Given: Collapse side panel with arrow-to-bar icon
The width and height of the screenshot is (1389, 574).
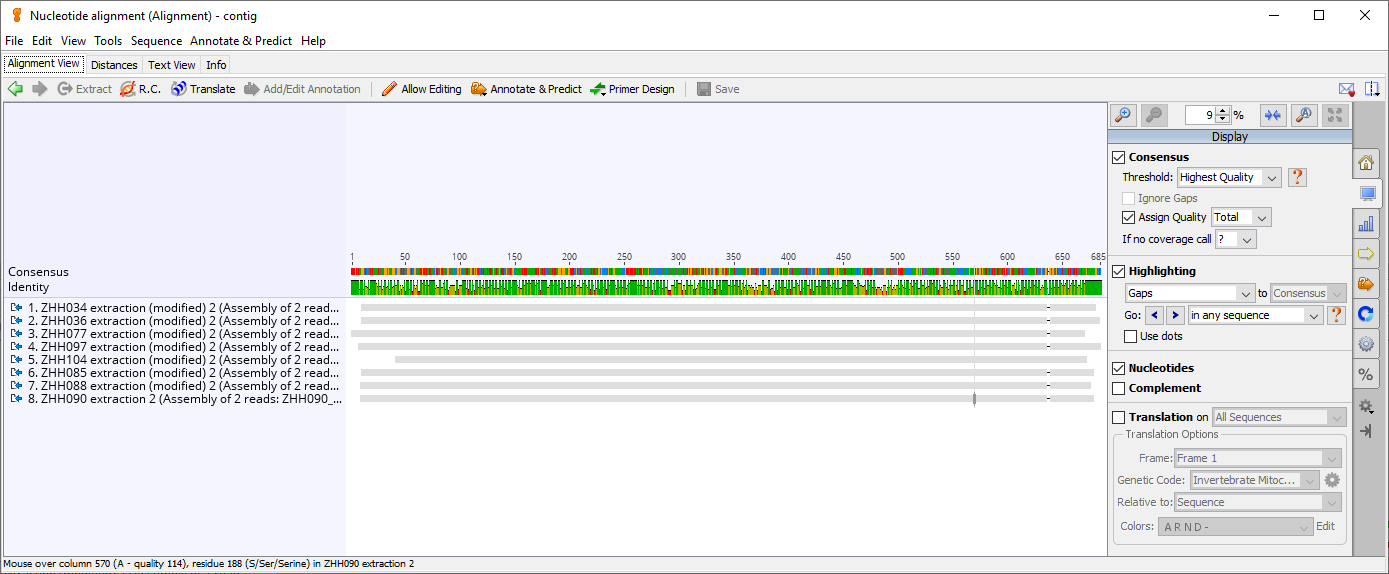Looking at the screenshot, I should [1366, 430].
